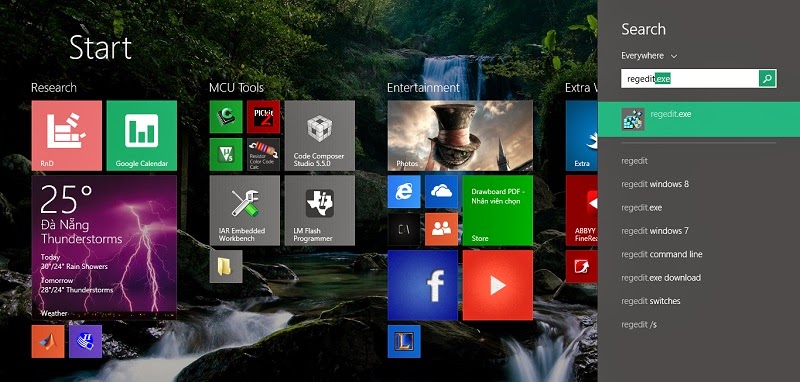
Task: Select the 'regedit command line' suggestion
Action: 662,254
